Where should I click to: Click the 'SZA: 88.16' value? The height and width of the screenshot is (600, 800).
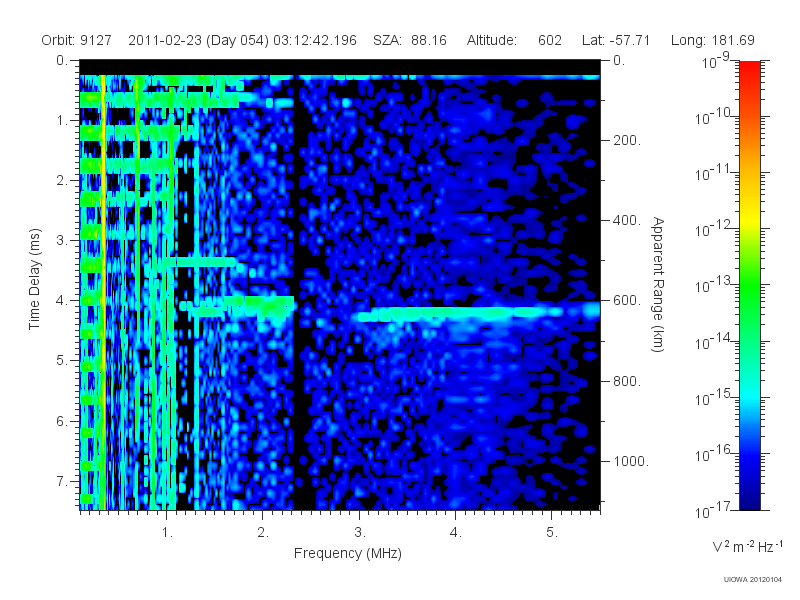pos(410,40)
